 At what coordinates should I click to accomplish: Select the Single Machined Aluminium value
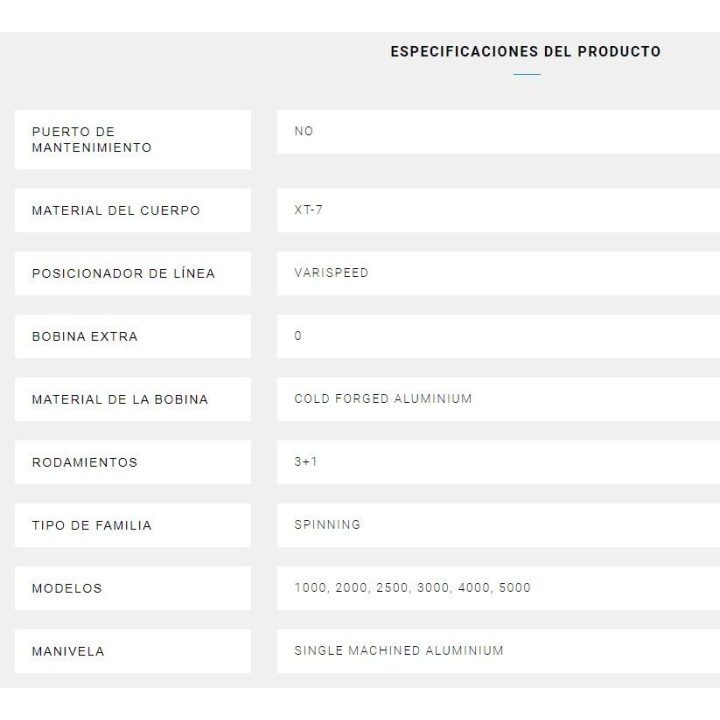(398, 651)
